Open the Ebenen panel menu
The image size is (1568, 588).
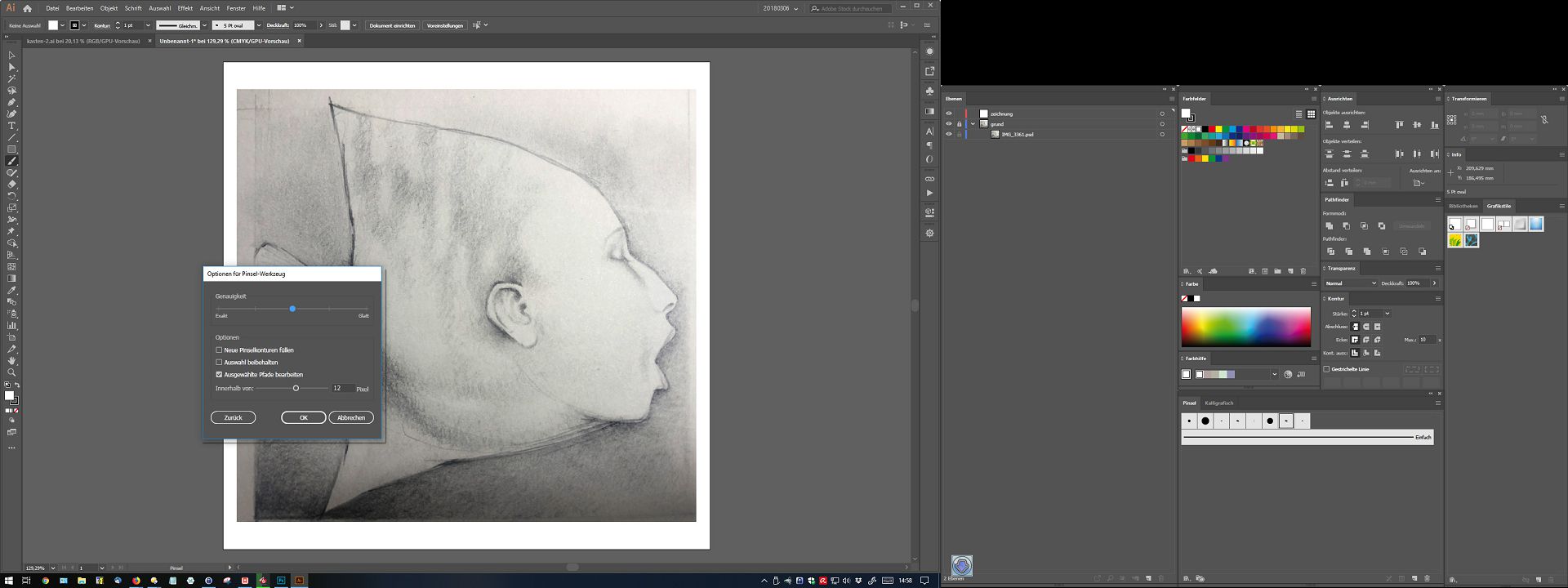[1171, 99]
